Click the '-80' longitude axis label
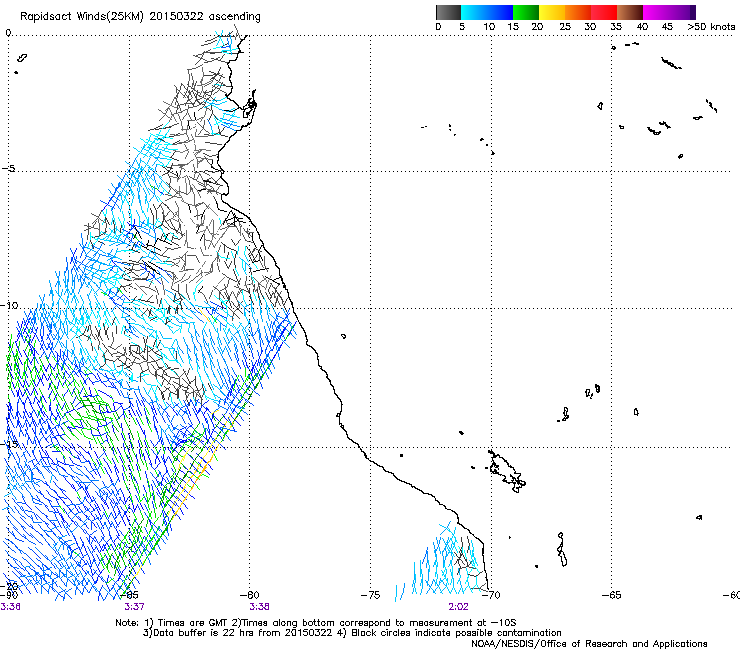The width and height of the screenshot is (740, 650). tap(250, 595)
